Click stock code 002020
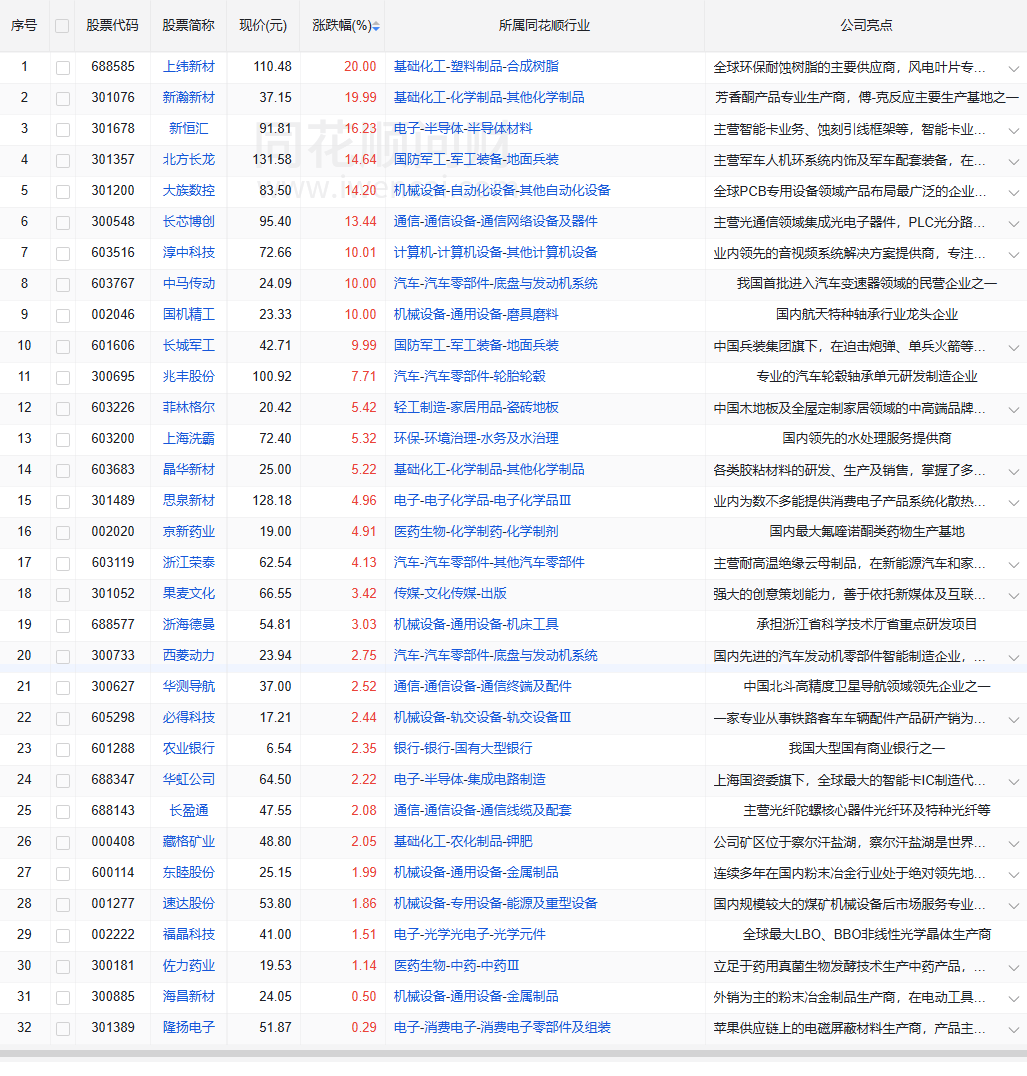The height and width of the screenshot is (1076, 1027). 113,532
